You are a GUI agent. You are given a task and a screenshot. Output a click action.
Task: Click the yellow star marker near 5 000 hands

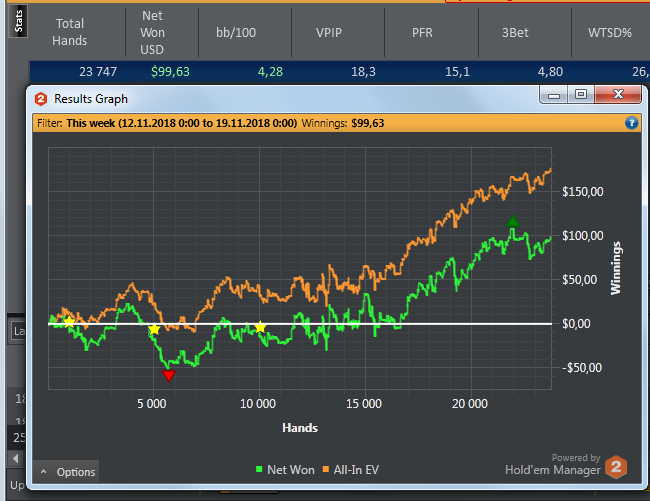click(154, 329)
